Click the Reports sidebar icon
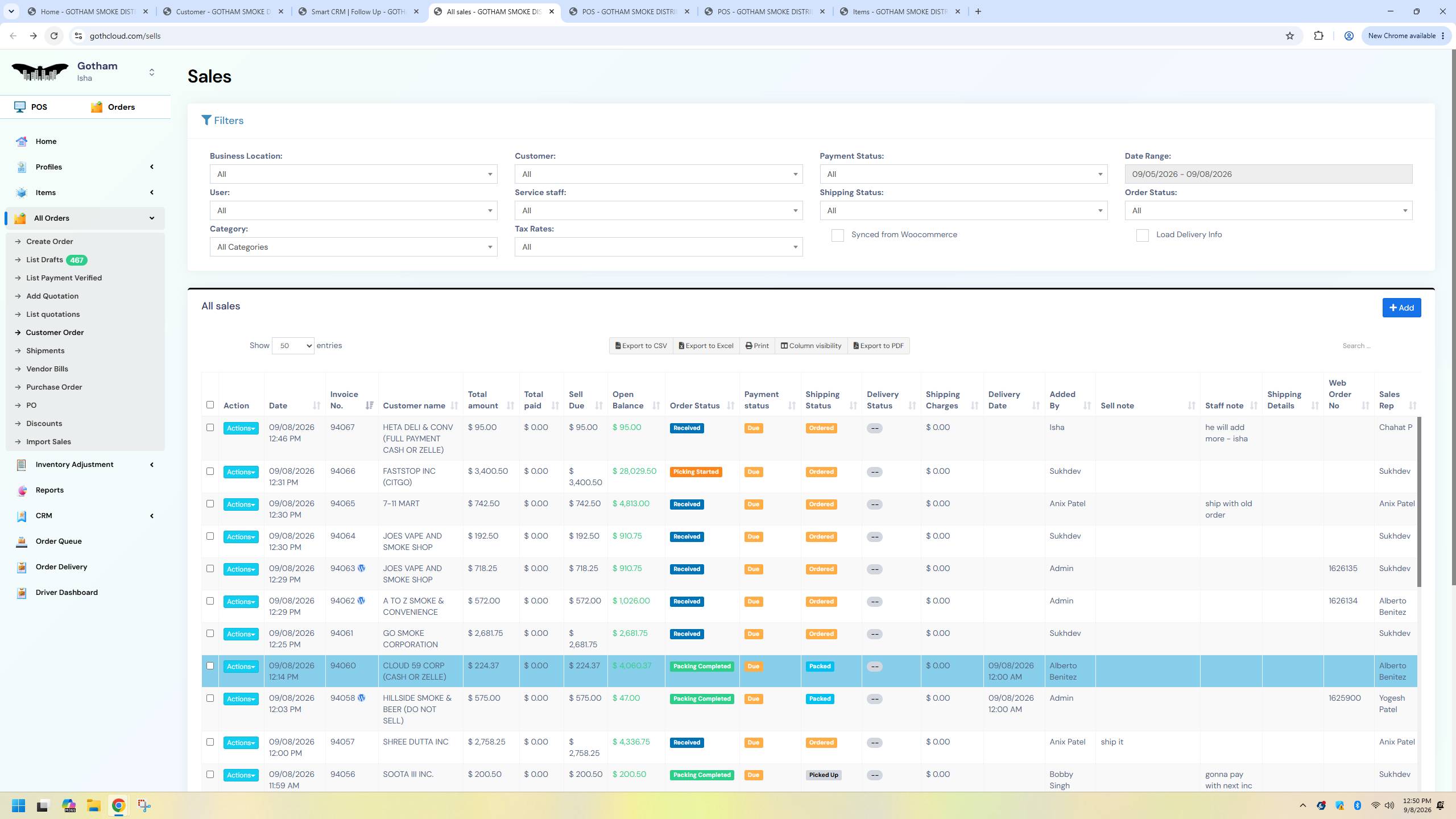Image resolution: width=1456 pixels, height=819 pixels. 22,490
